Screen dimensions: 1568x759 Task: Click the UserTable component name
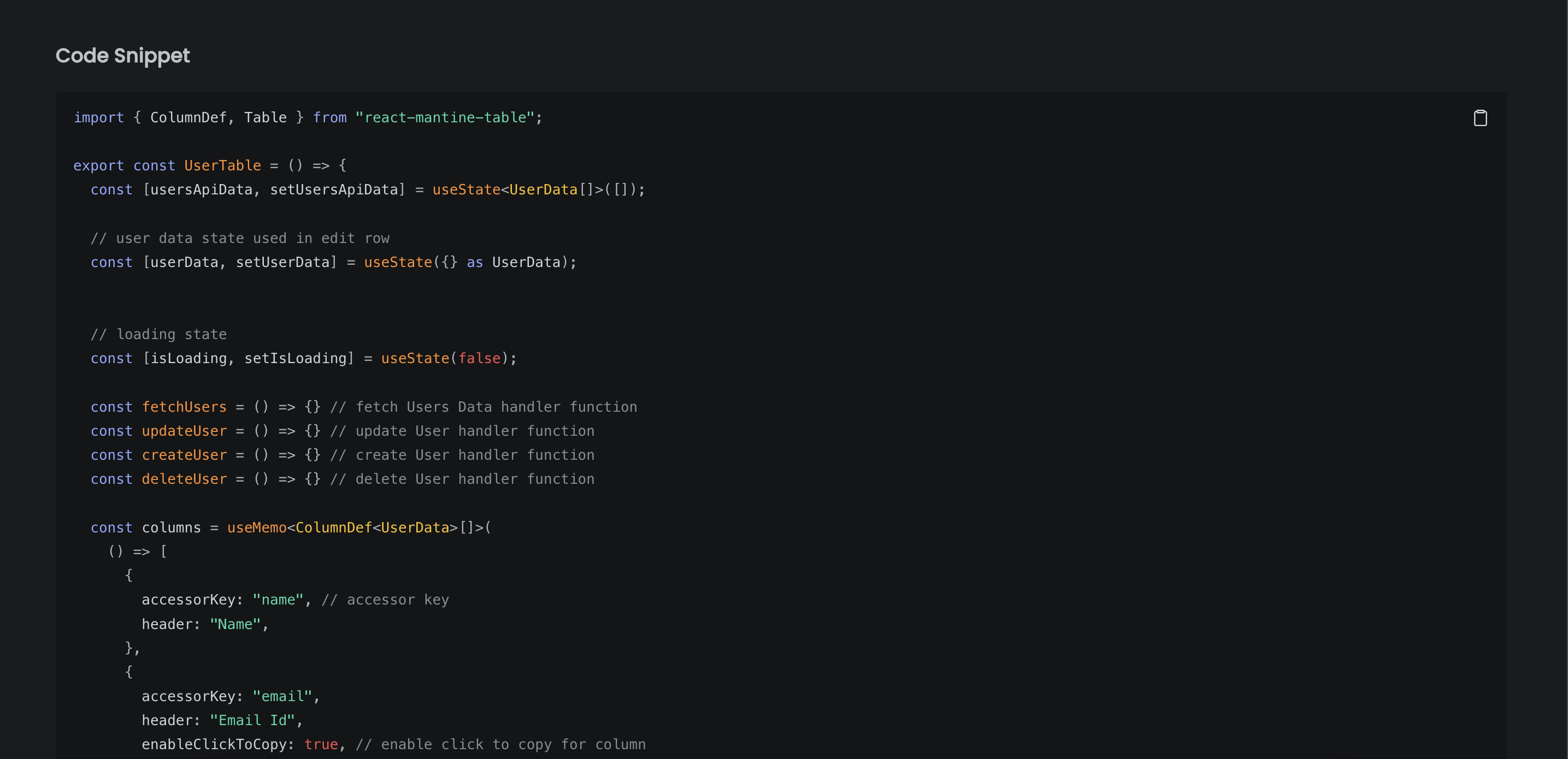tap(222, 165)
